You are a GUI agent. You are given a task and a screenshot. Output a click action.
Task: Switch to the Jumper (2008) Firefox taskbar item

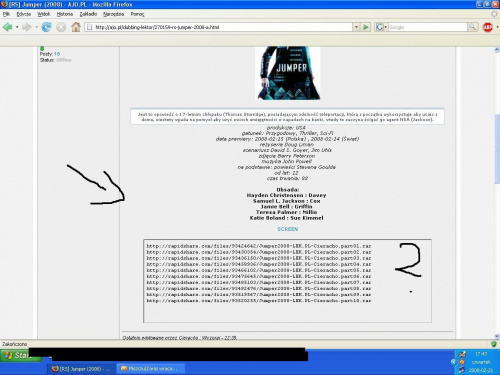click(x=82, y=369)
